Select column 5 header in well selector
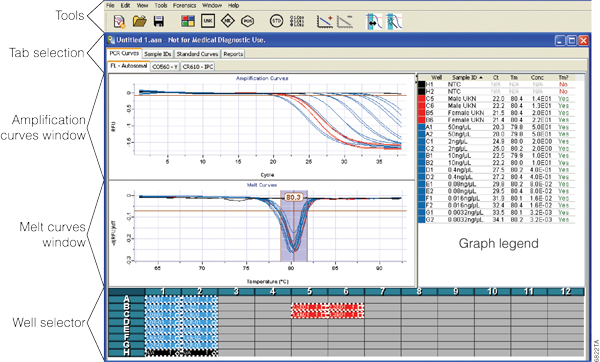This screenshot has width=600, height=362. (310, 292)
